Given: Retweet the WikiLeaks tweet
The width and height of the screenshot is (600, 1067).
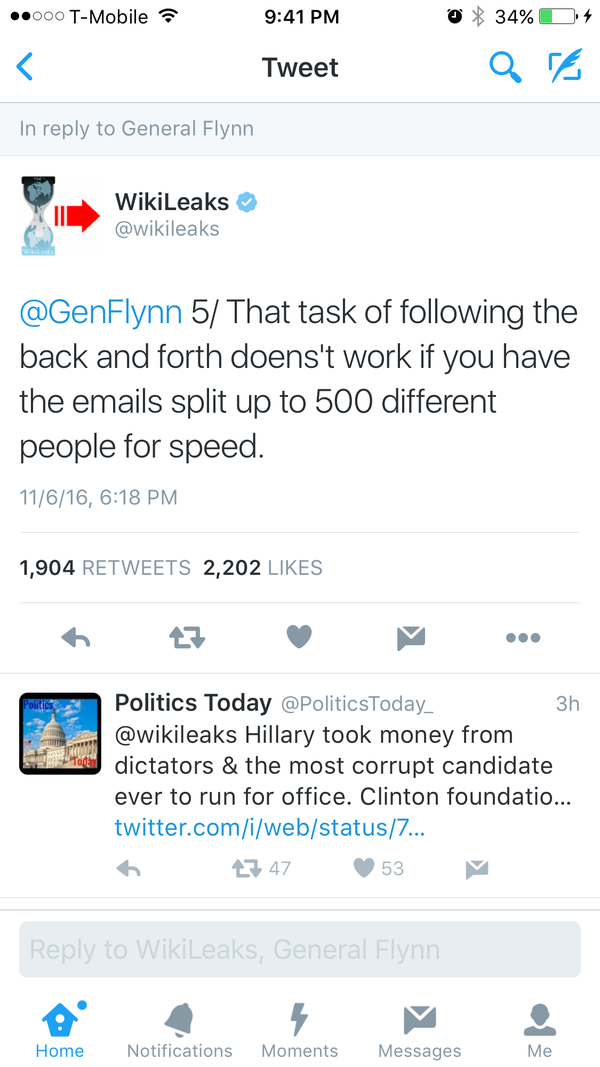Looking at the screenshot, I should (187, 637).
